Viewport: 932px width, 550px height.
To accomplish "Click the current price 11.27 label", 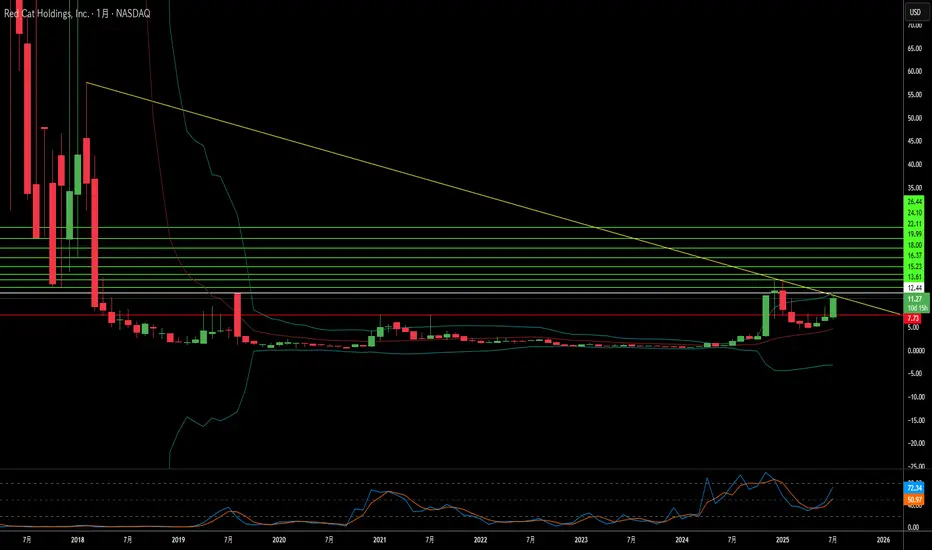I will click(x=916, y=299).
